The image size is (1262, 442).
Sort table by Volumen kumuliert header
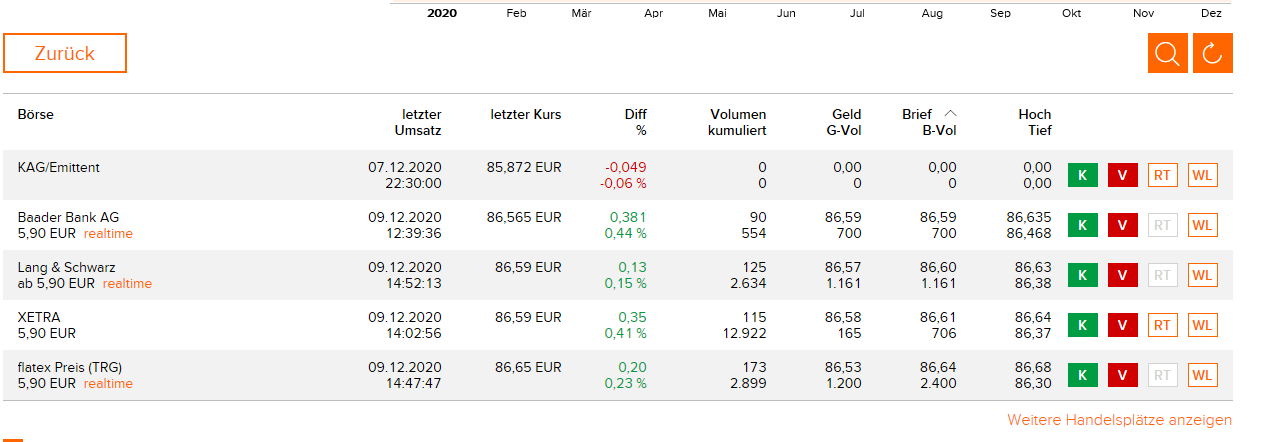pos(737,122)
